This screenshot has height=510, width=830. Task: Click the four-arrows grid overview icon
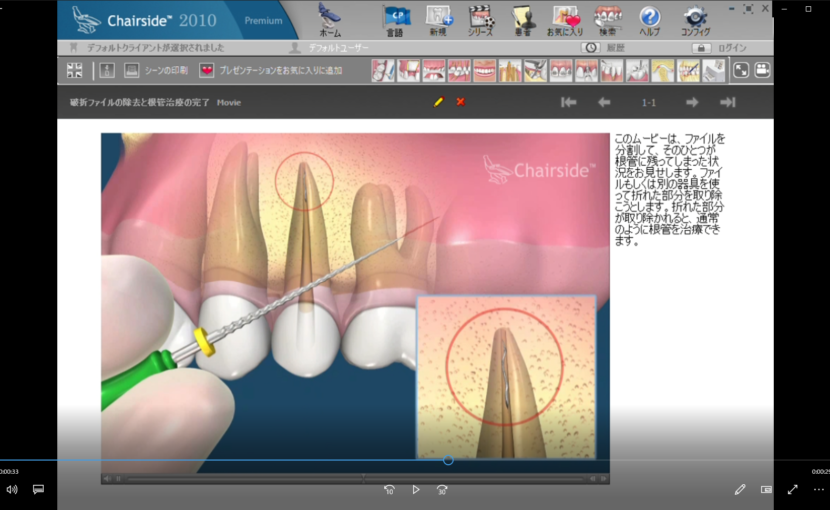75,70
